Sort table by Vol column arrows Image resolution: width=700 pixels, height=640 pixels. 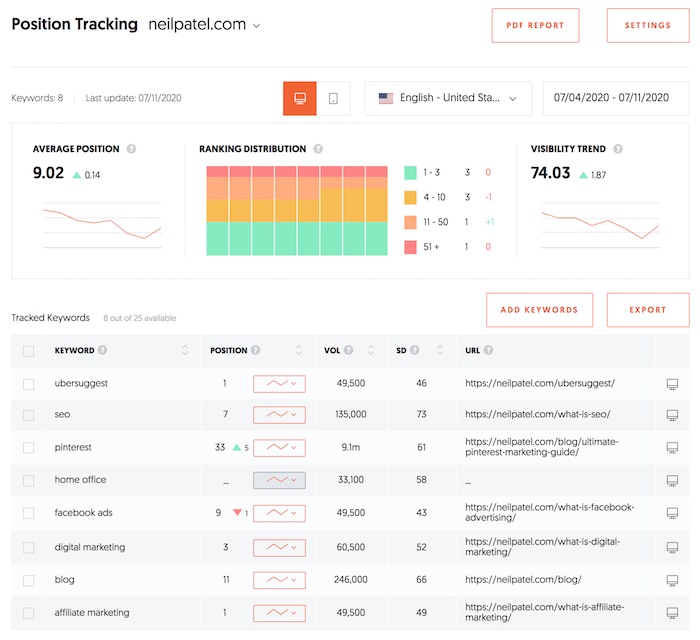click(371, 350)
